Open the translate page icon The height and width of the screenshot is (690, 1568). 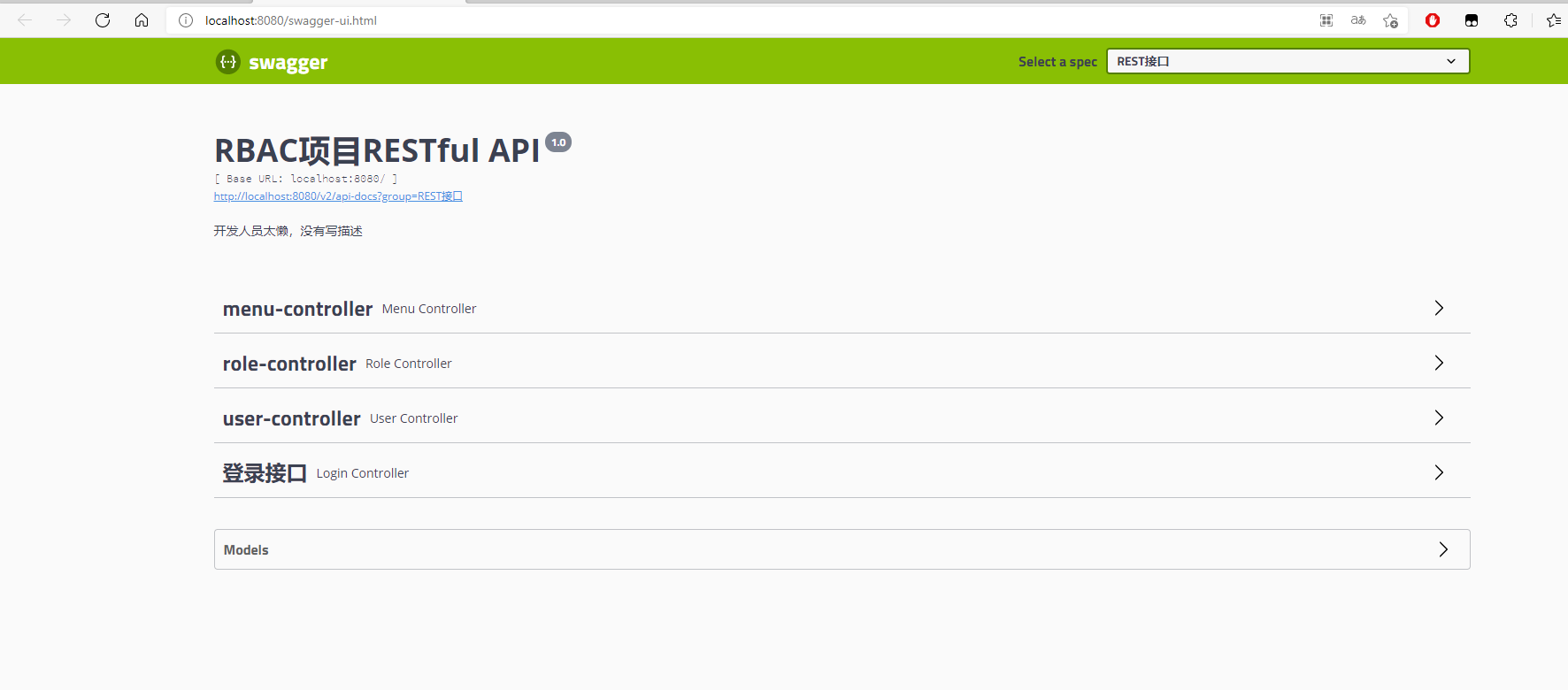point(1358,20)
